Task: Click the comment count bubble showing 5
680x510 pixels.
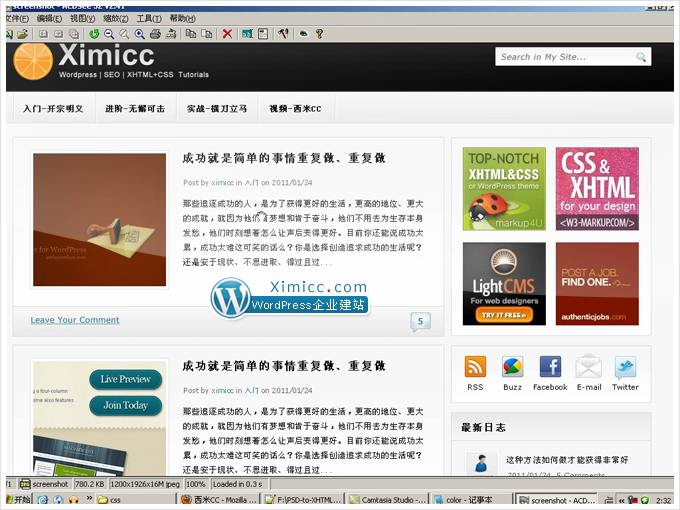Action: click(420, 321)
